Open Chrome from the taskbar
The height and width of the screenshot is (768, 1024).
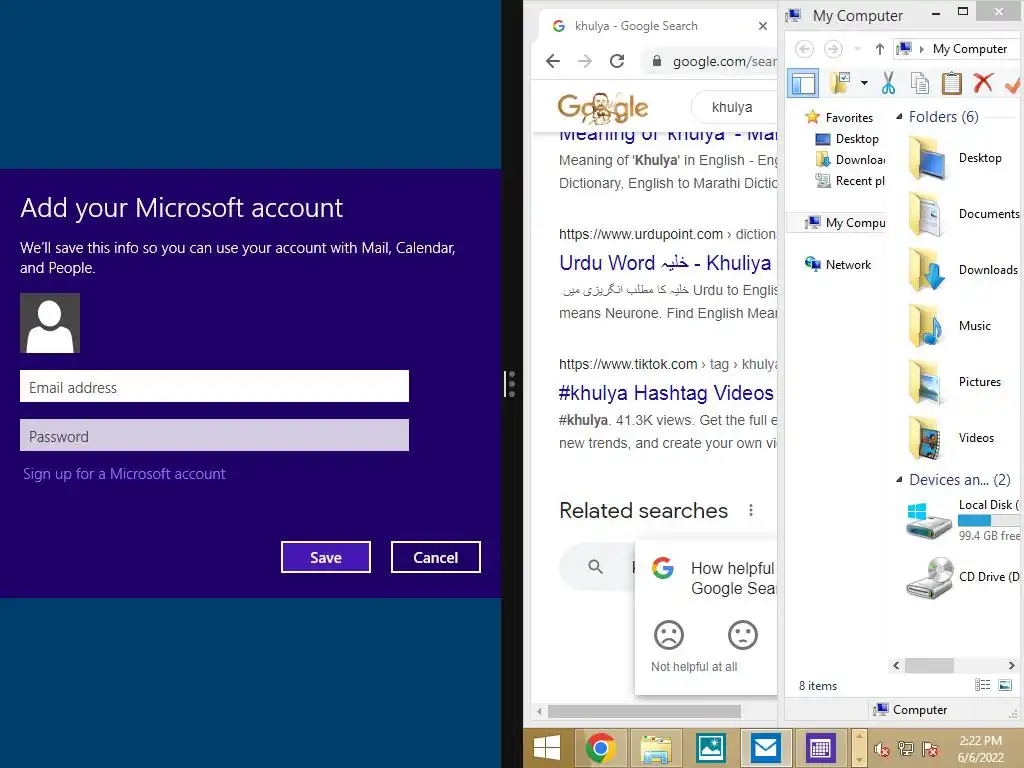pos(601,748)
